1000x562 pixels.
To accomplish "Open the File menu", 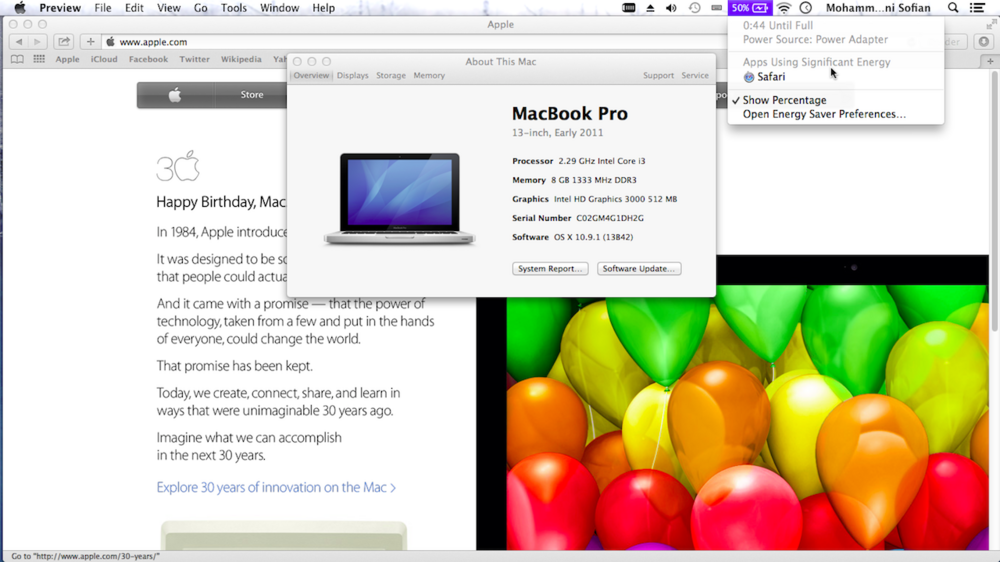I will point(103,8).
